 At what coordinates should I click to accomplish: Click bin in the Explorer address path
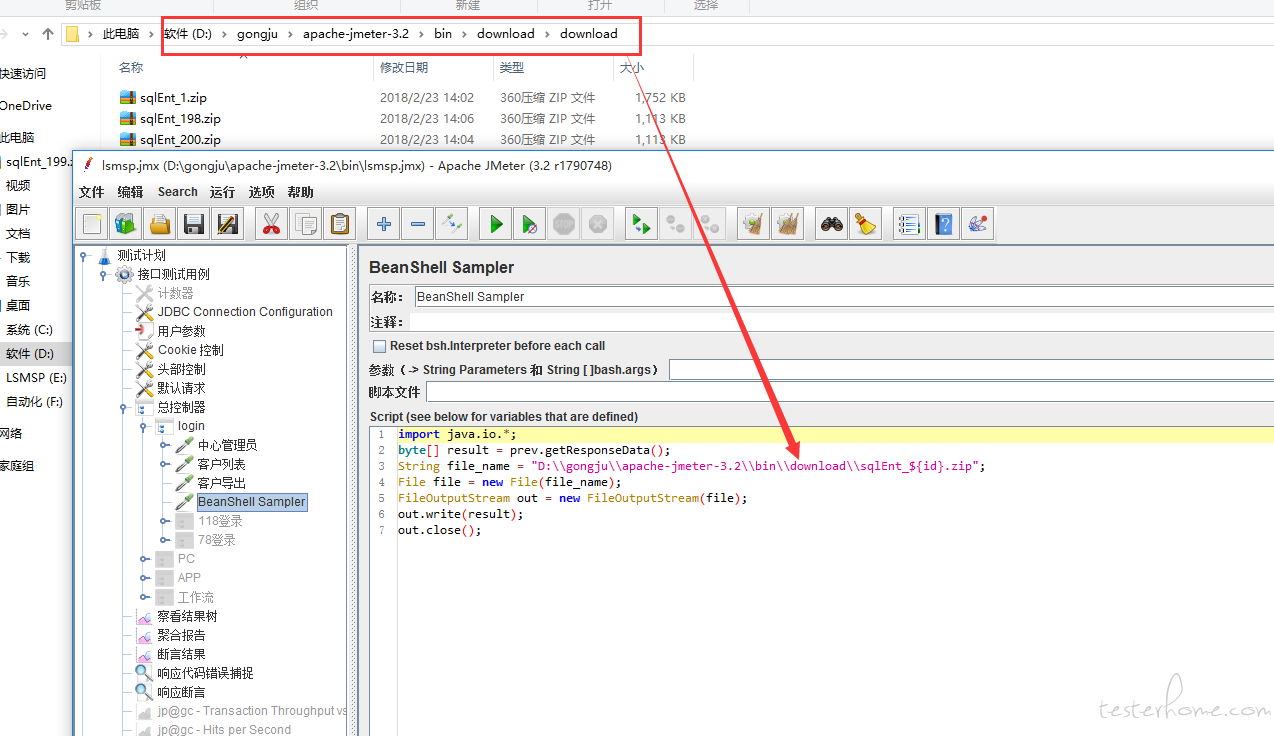pos(443,34)
